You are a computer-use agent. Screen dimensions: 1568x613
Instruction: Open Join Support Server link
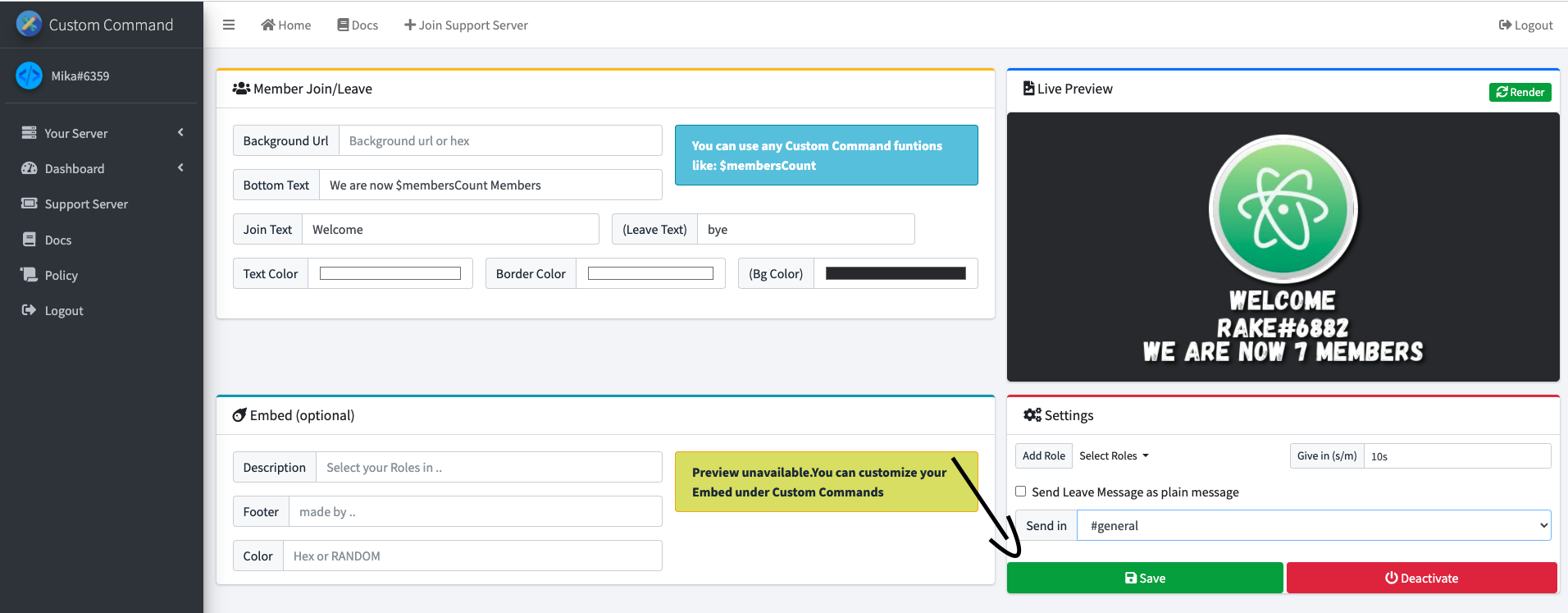466,25
